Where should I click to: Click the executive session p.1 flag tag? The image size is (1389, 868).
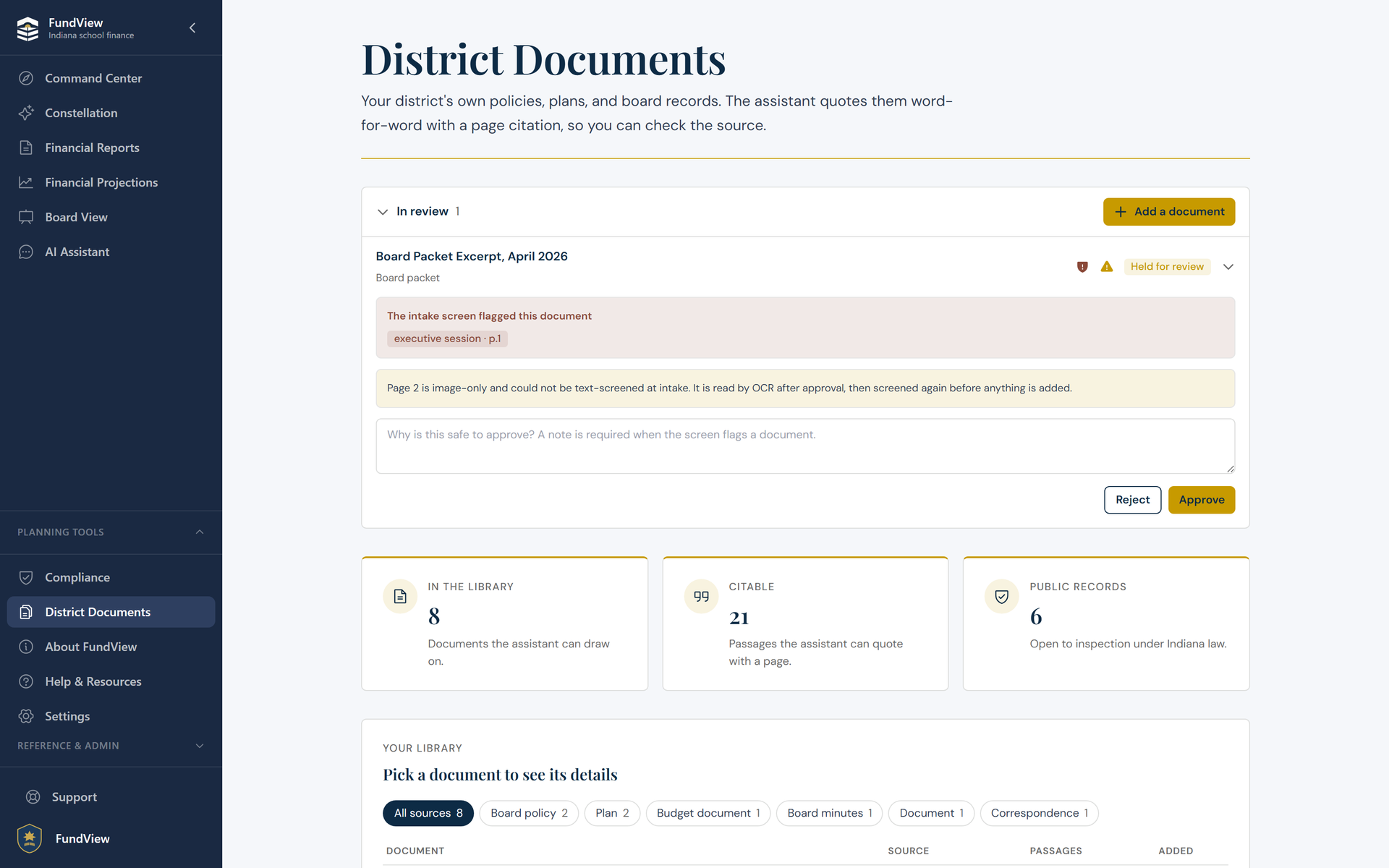(447, 339)
